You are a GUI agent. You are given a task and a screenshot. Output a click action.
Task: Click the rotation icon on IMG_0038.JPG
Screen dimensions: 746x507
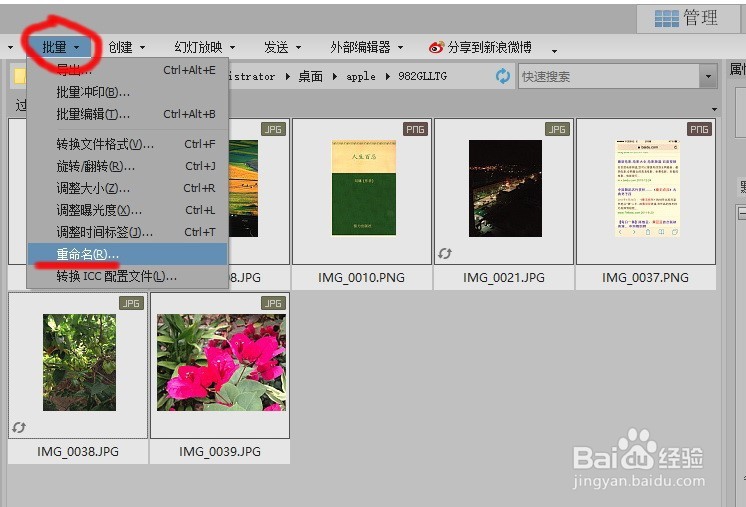point(19,427)
